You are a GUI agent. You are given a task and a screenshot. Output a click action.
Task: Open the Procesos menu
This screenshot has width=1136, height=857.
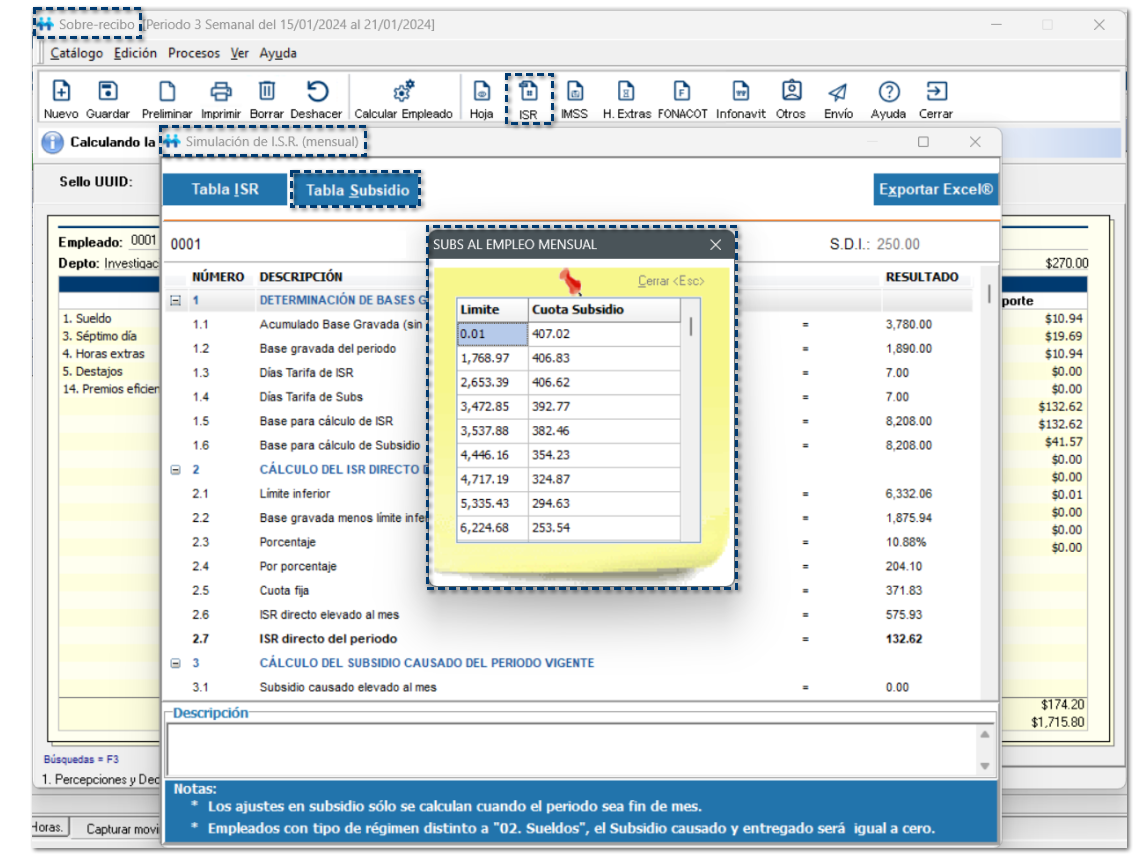pos(193,53)
